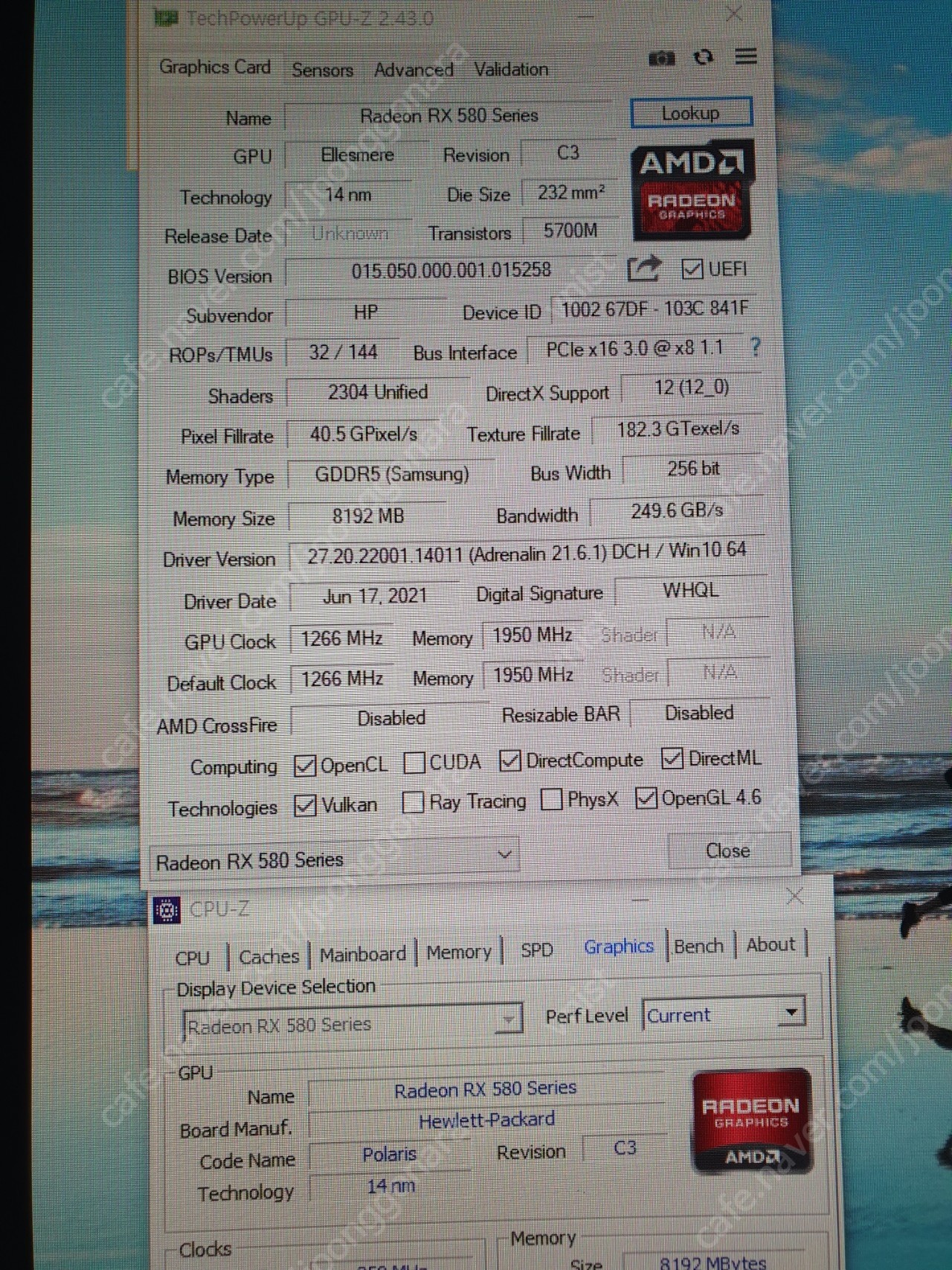Open the GPU-Z hamburger menu
This screenshot has height=1270, width=952.
pos(745,57)
